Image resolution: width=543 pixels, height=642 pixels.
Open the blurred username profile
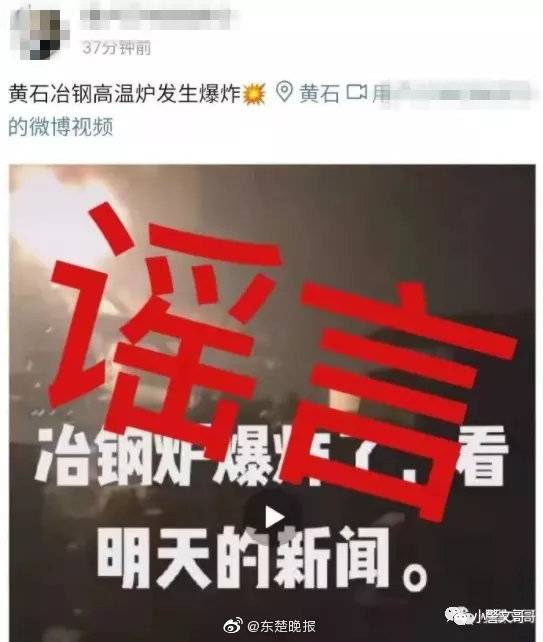[156, 17]
